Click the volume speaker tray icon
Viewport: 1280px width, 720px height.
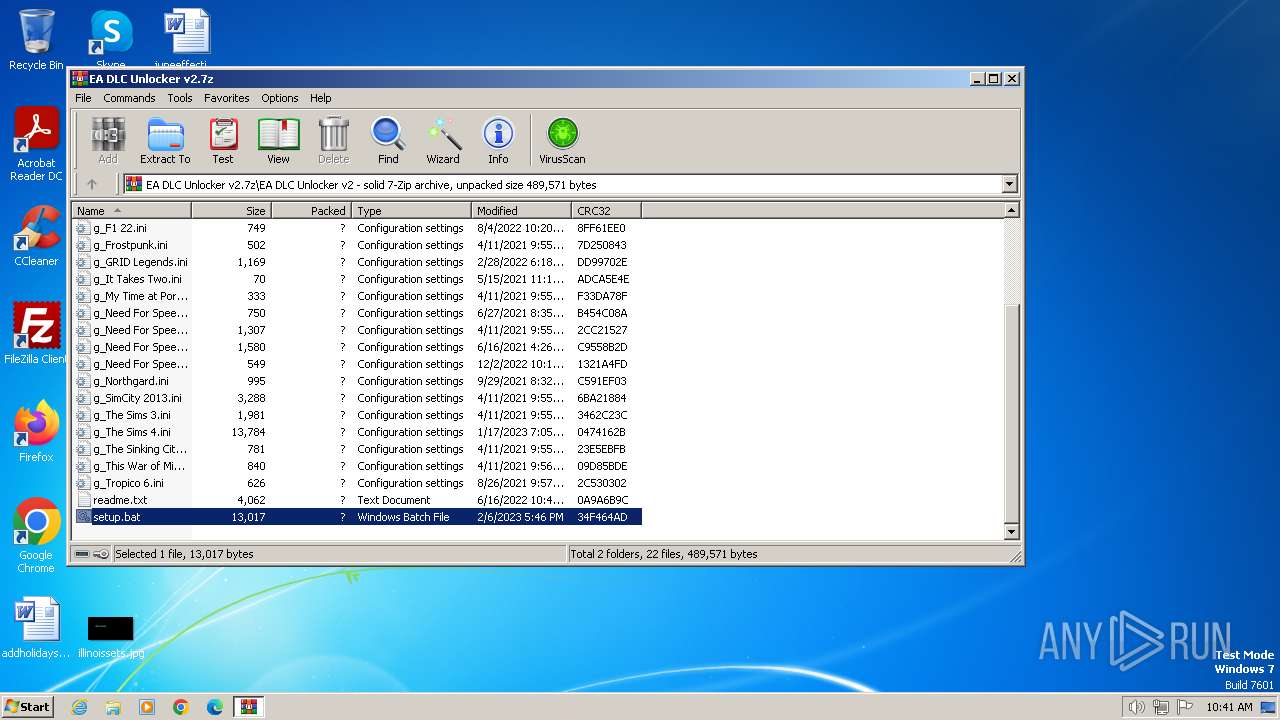point(1136,707)
